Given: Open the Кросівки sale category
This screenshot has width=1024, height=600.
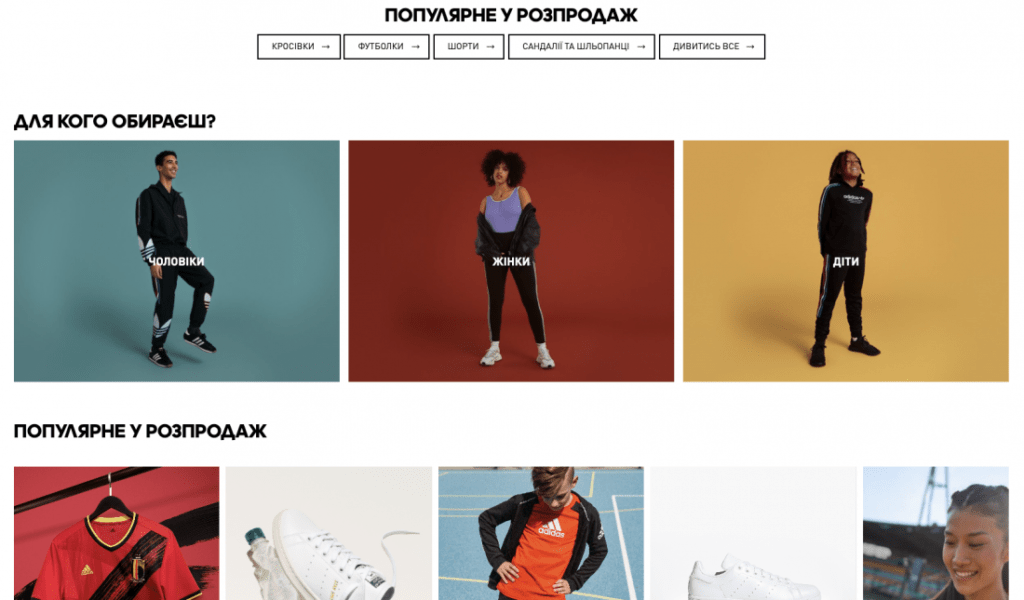Looking at the screenshot, I should [x=299, y=47].
